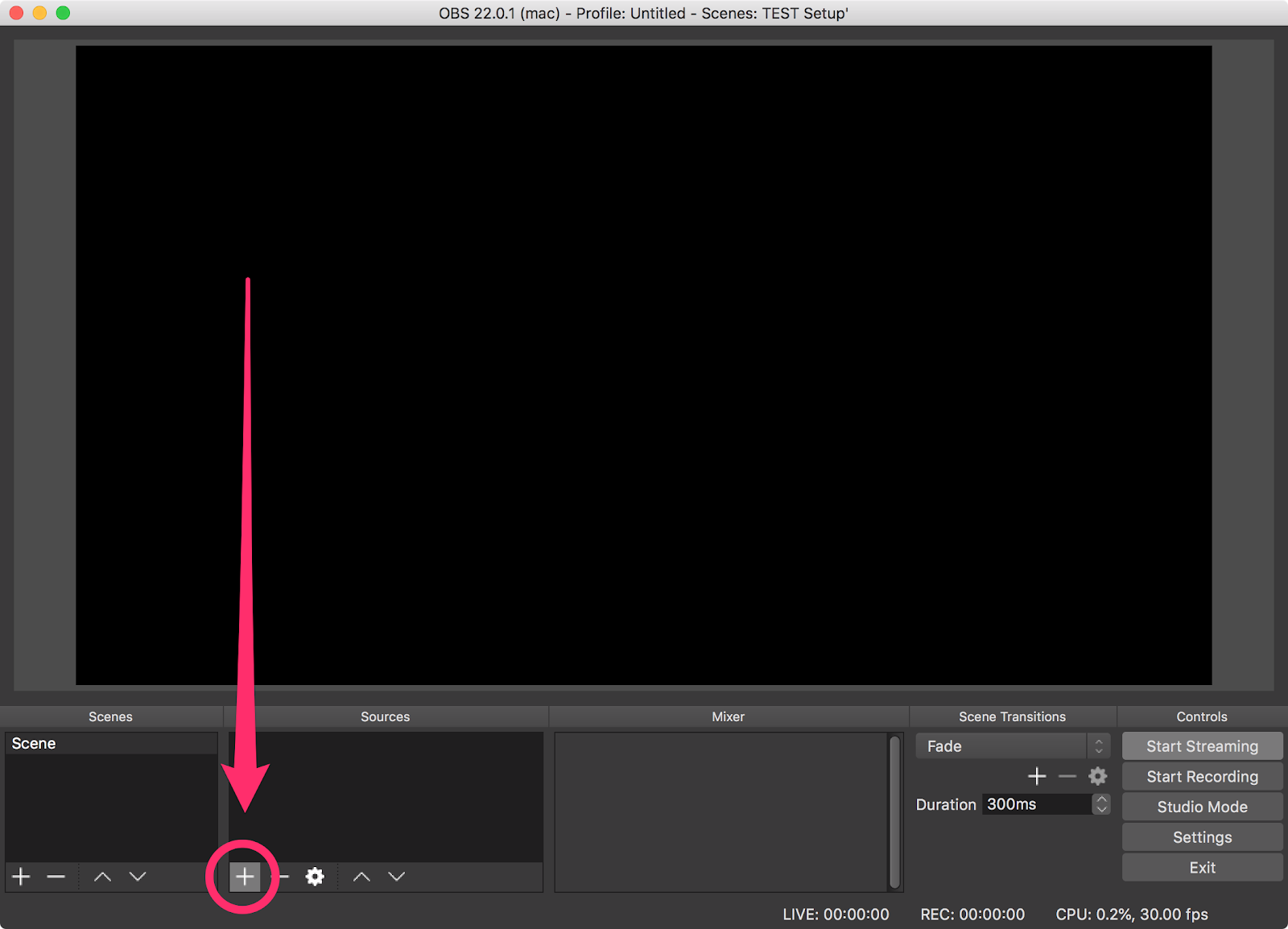Move source up in Sources list
This screenshot has width=1288, height=929.
361,877
